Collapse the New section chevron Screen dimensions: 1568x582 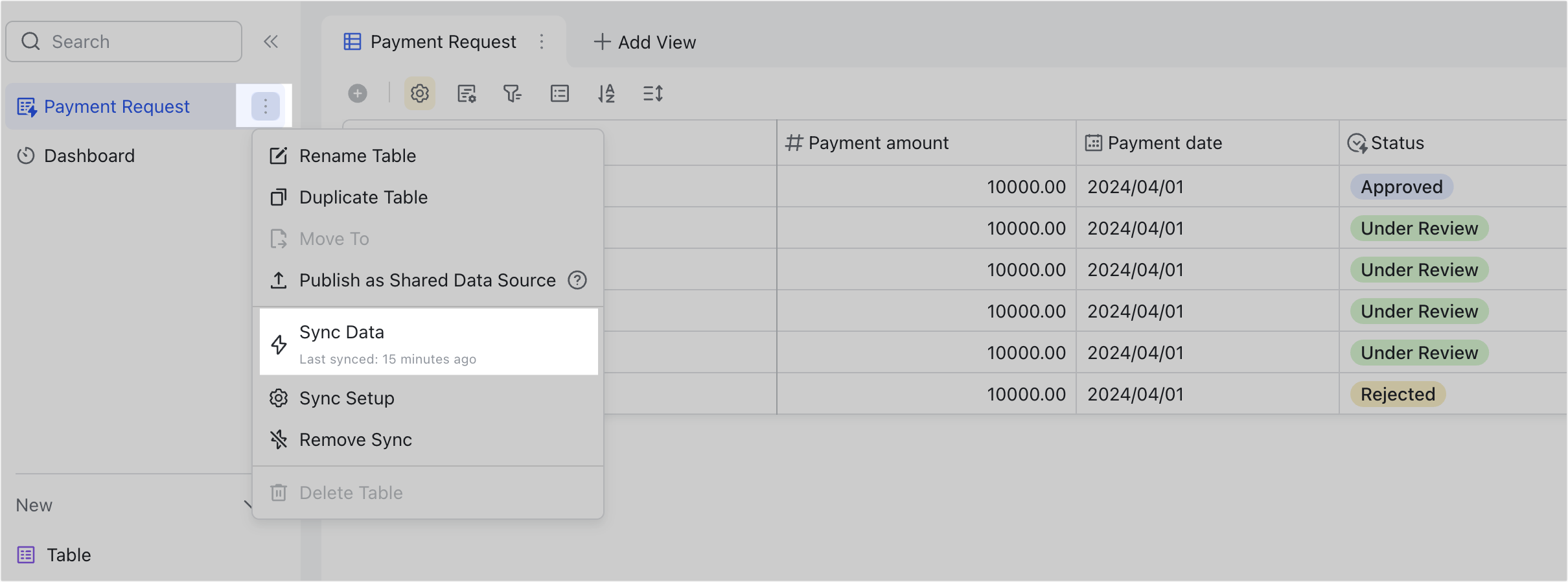(247, 505)
